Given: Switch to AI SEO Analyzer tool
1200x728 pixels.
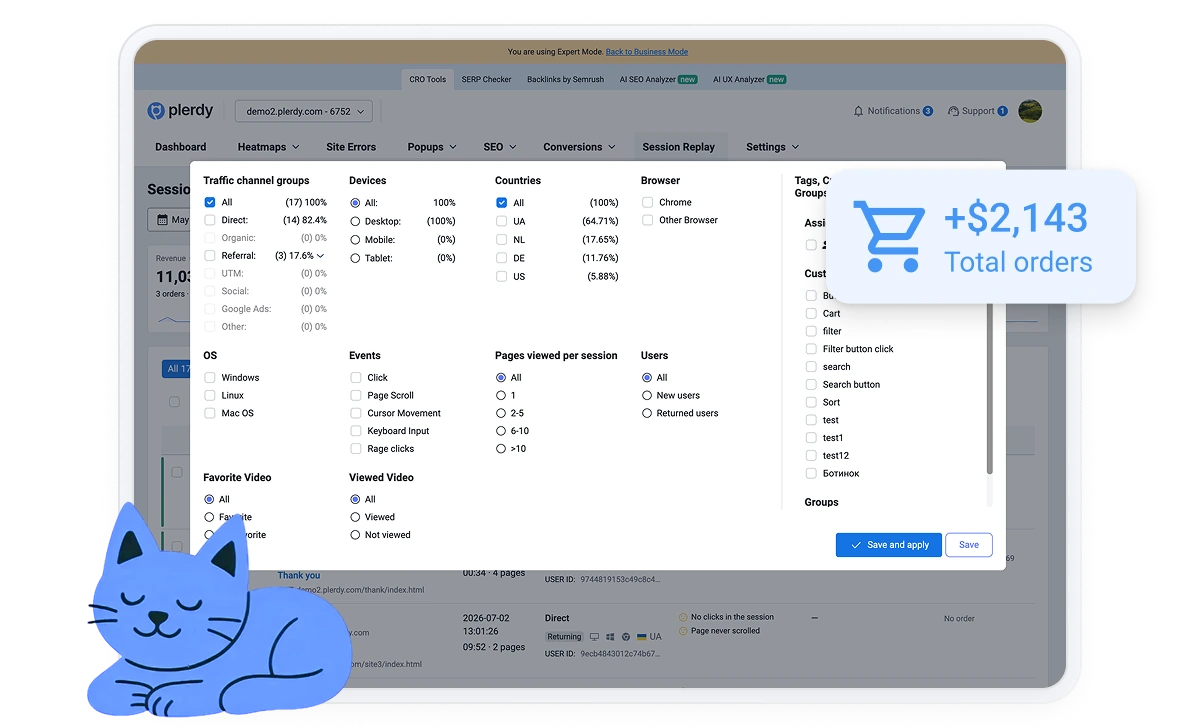Looking at the screenshot, I should tap(658, 79).
